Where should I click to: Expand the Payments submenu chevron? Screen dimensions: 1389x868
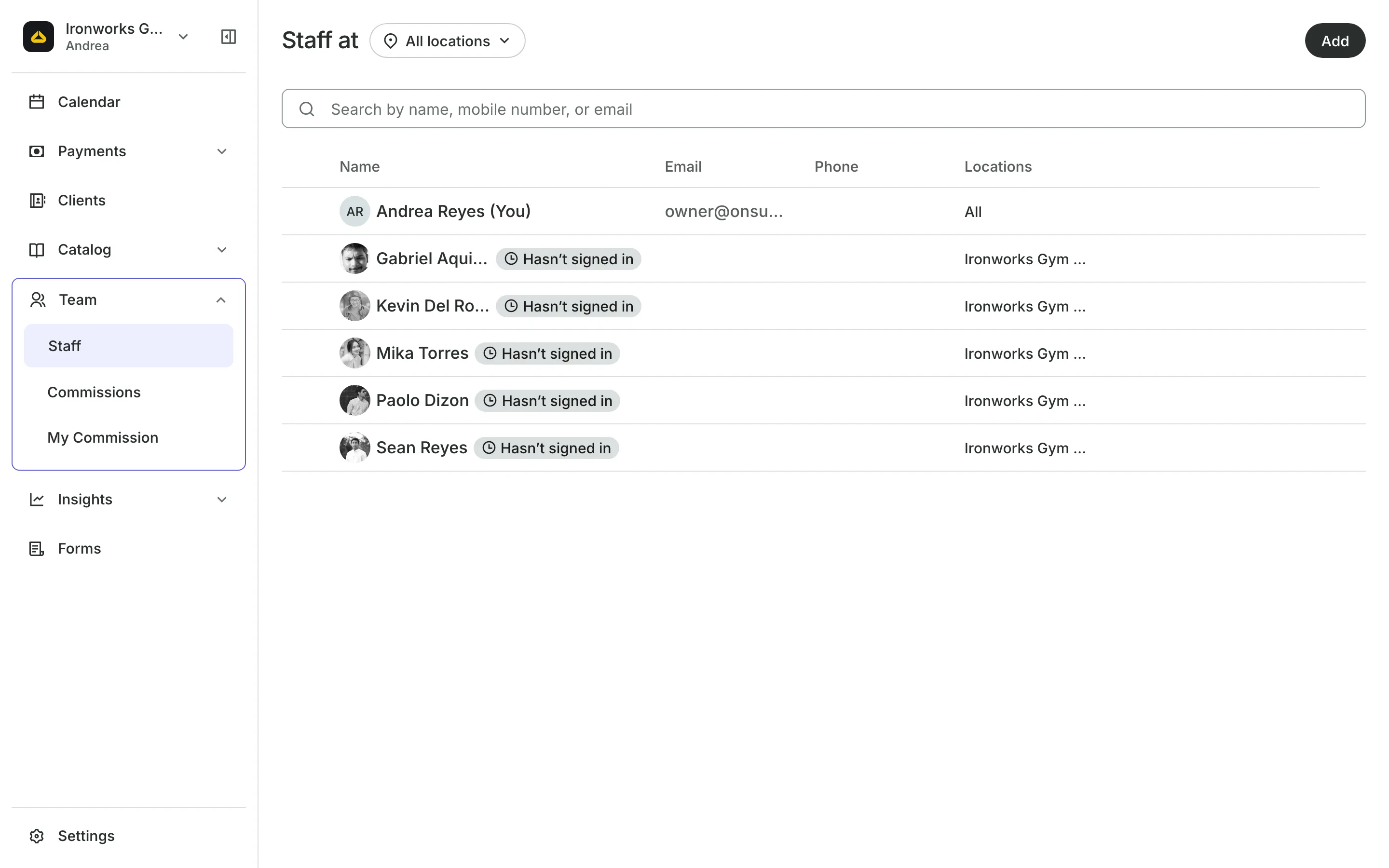tap(221, 151)
